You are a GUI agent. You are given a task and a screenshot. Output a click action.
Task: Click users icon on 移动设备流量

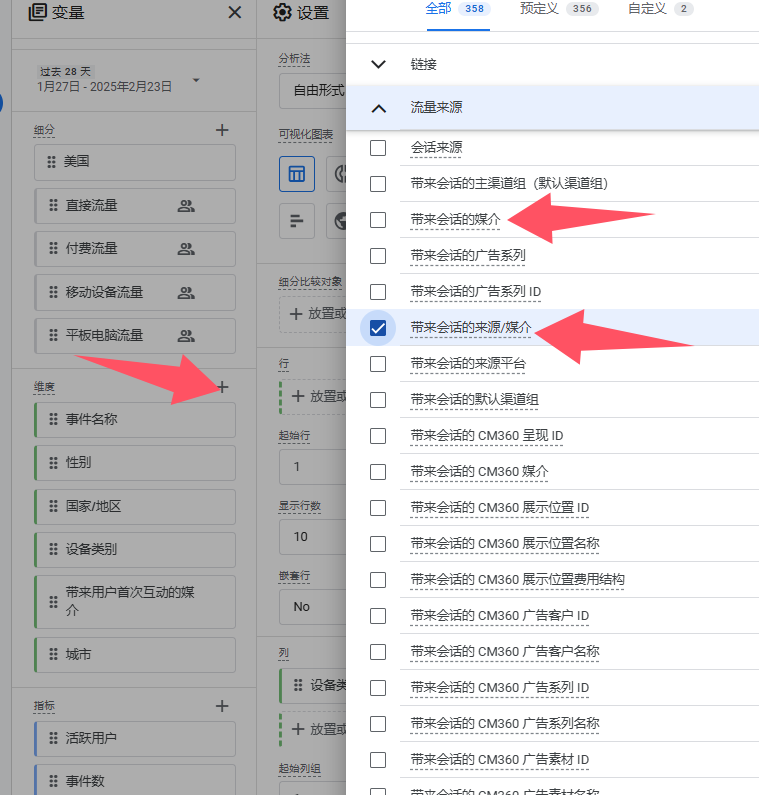[x=186, y=293]
